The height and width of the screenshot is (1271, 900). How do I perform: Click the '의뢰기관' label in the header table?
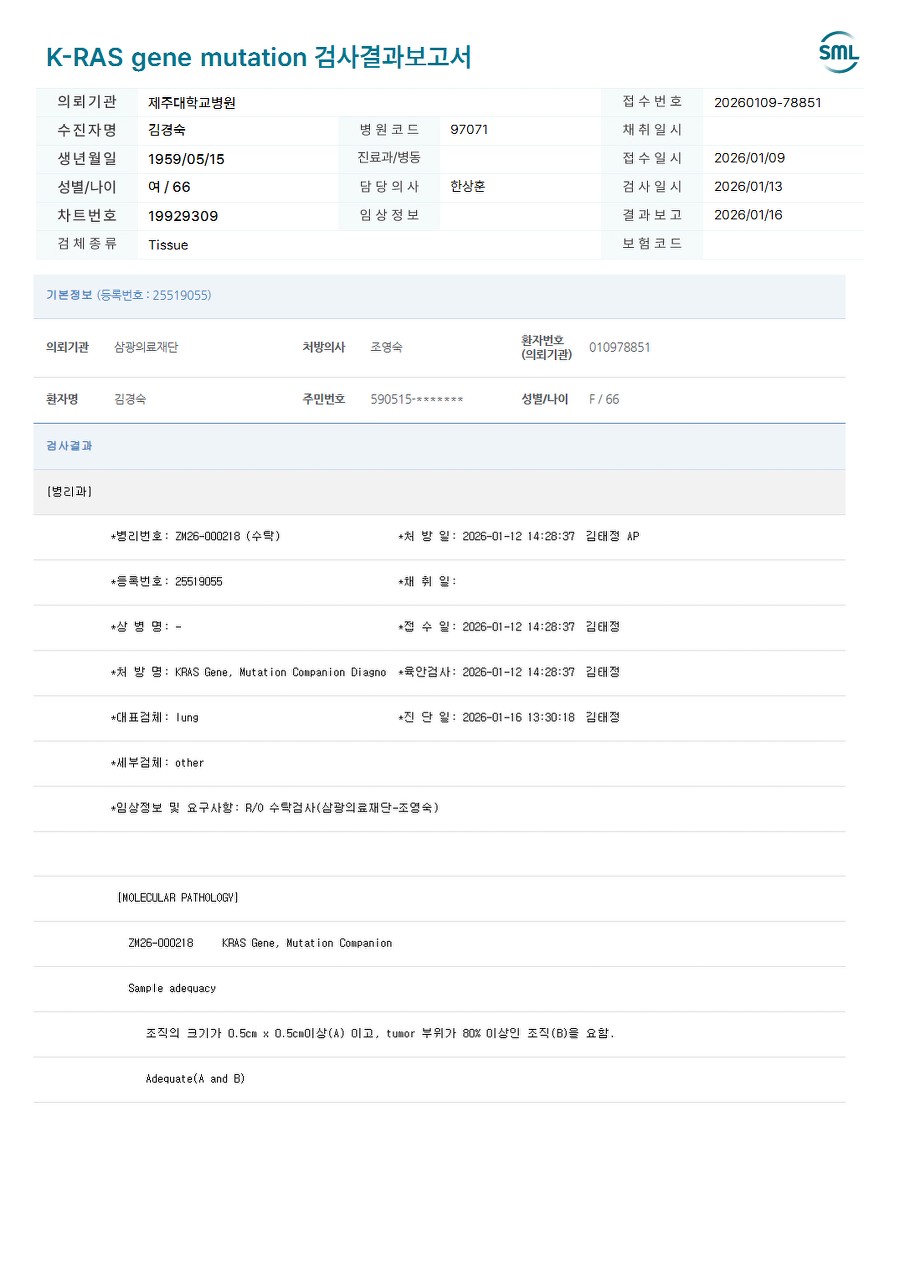(87, 102)
